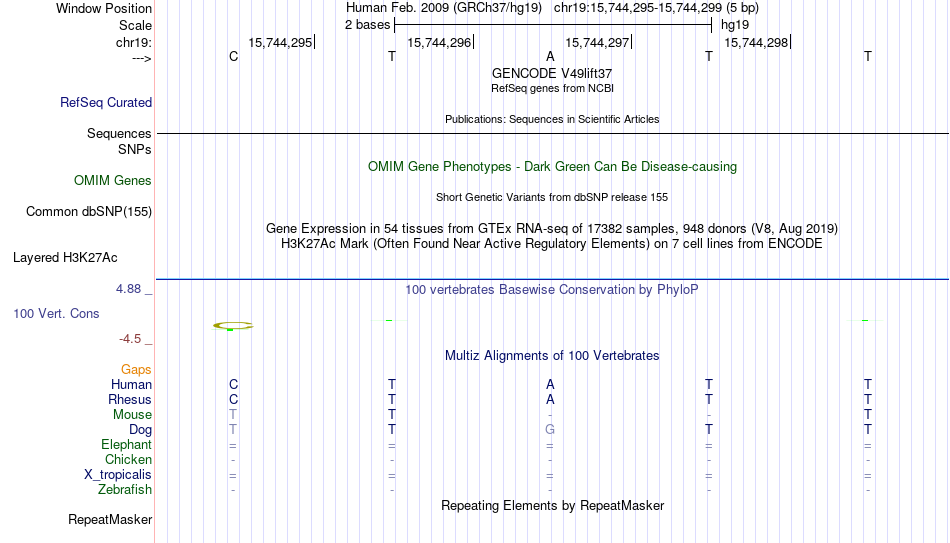
Task: Open the H3K27Ac Mark ENCODE track title
Action: [552, 244]
